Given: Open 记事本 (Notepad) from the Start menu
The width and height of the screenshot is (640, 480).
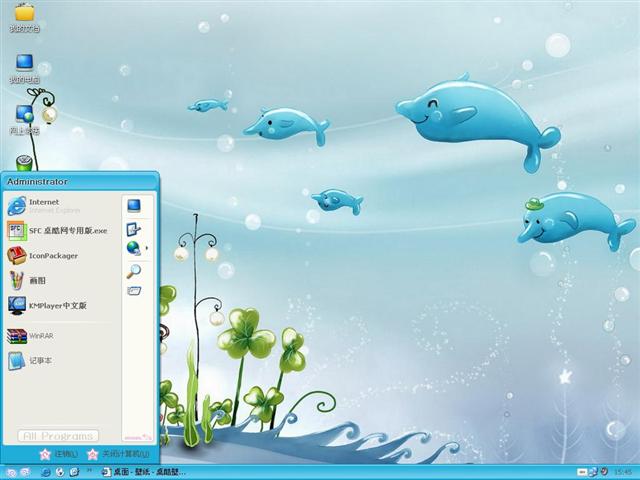Looking at the screenshot, I should pyautogui.click(x=30, y=361).
